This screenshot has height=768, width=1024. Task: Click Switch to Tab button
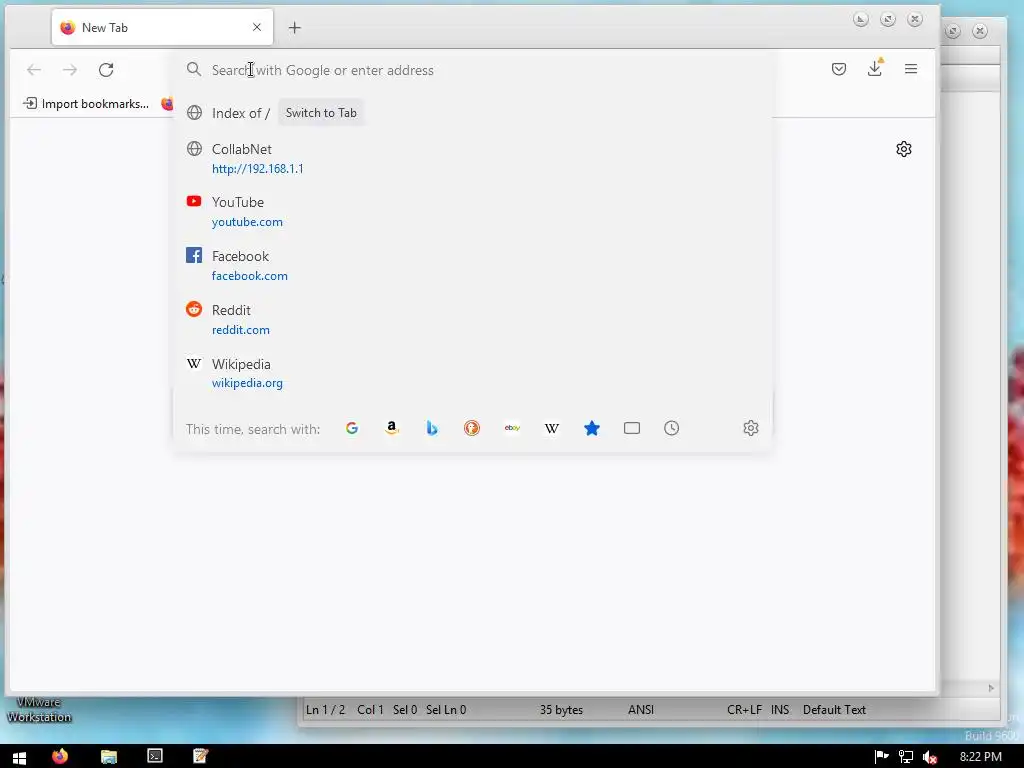(321, 113)
